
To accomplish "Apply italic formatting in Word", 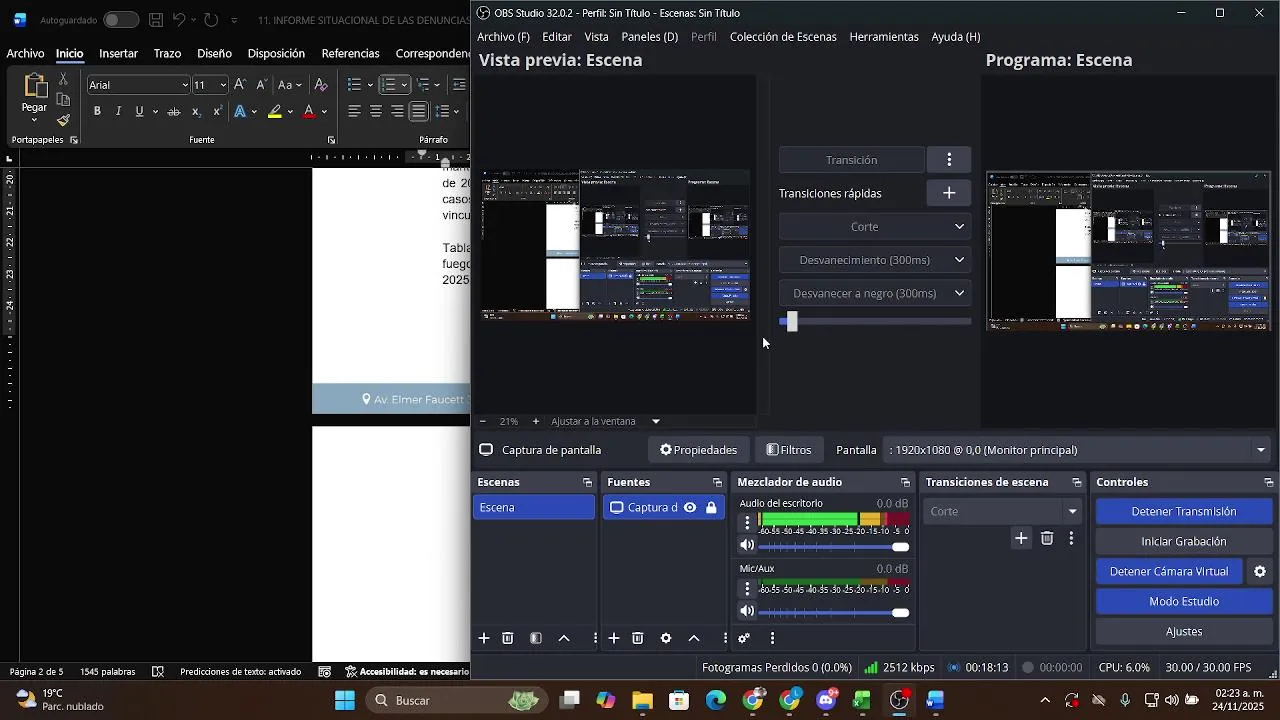I will [118, 111].
